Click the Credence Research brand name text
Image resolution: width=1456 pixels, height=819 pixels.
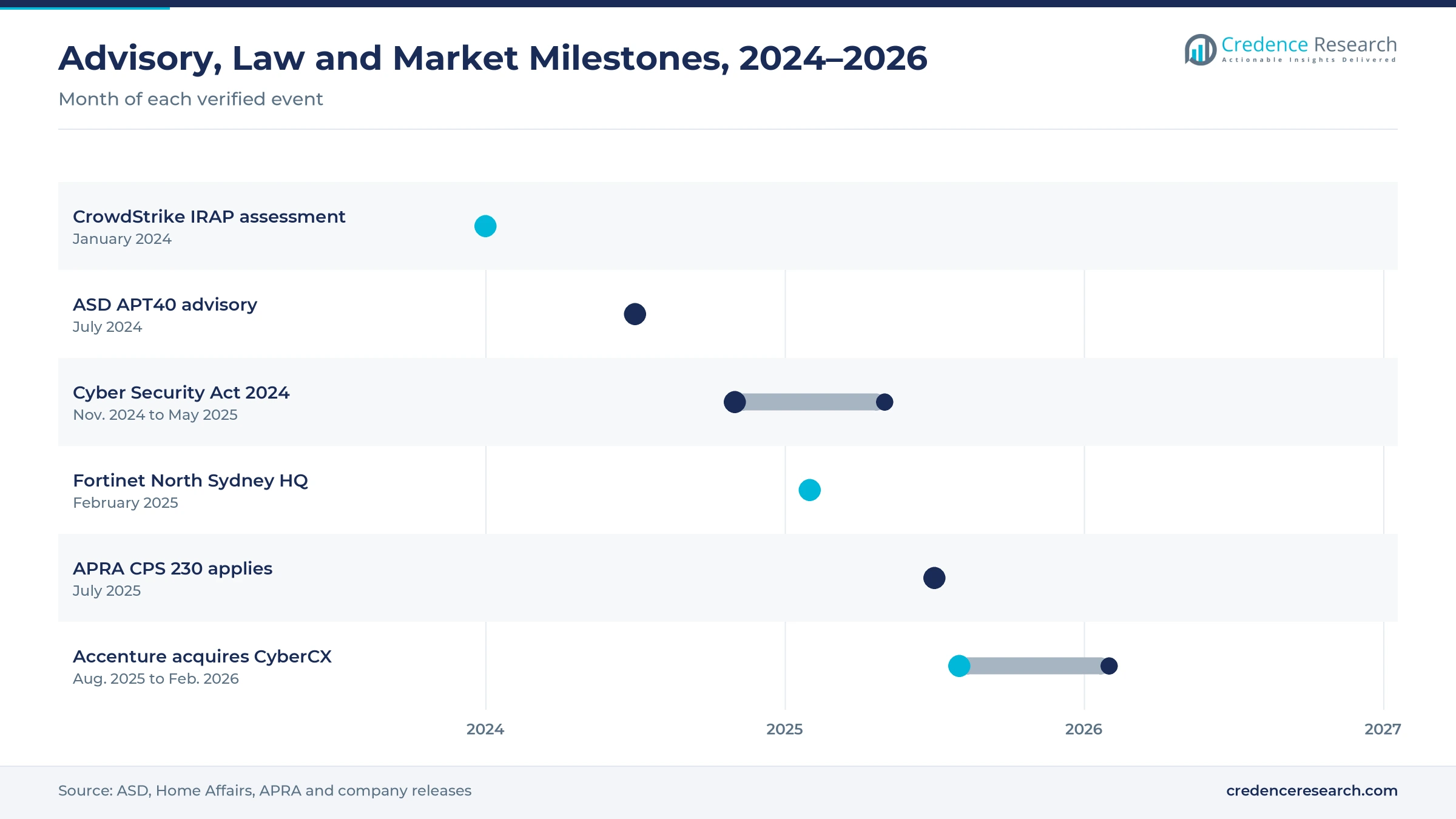coord(1309,44)
